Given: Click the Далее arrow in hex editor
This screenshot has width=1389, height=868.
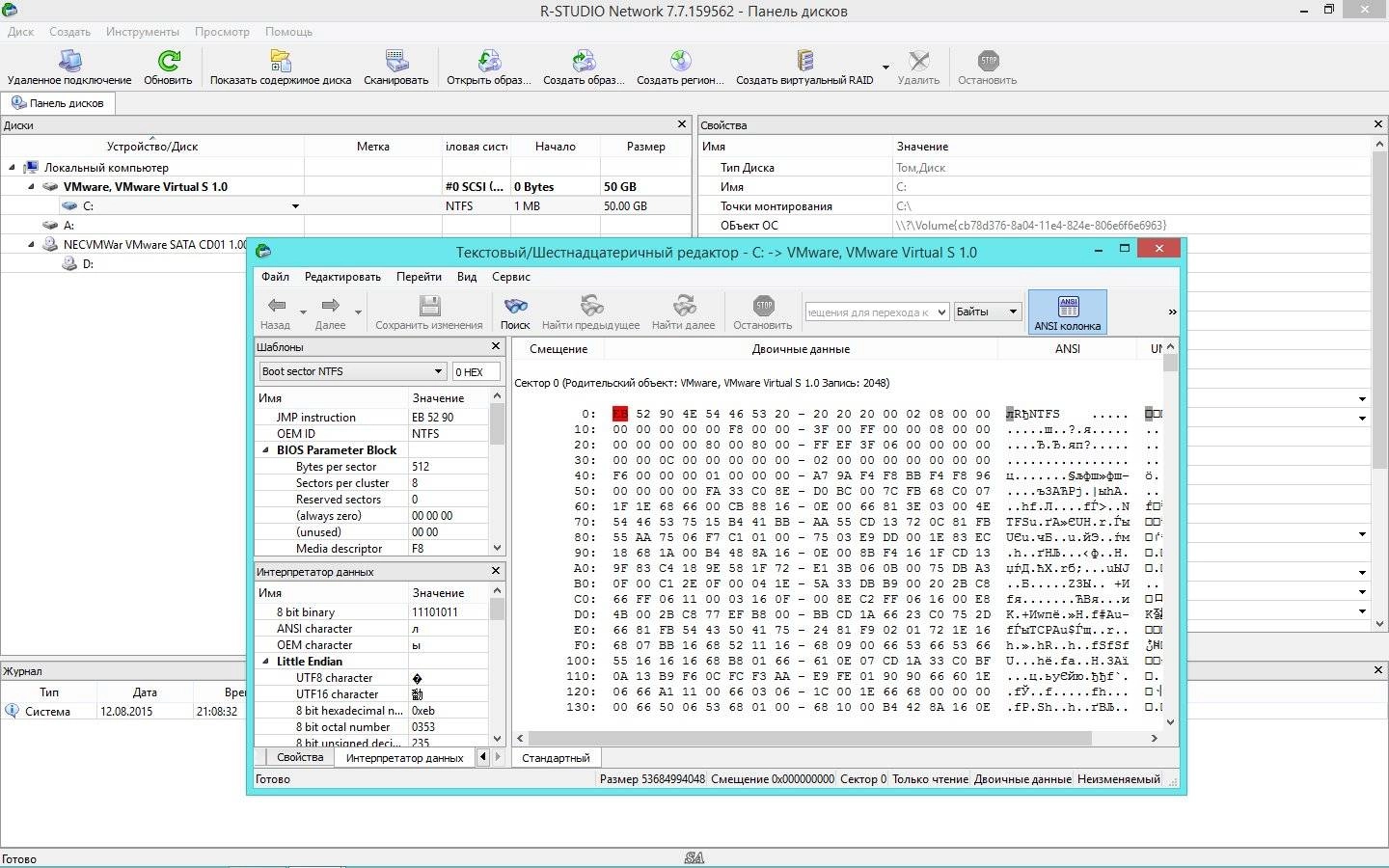Looking at the screenshot, I should [330, 306].
